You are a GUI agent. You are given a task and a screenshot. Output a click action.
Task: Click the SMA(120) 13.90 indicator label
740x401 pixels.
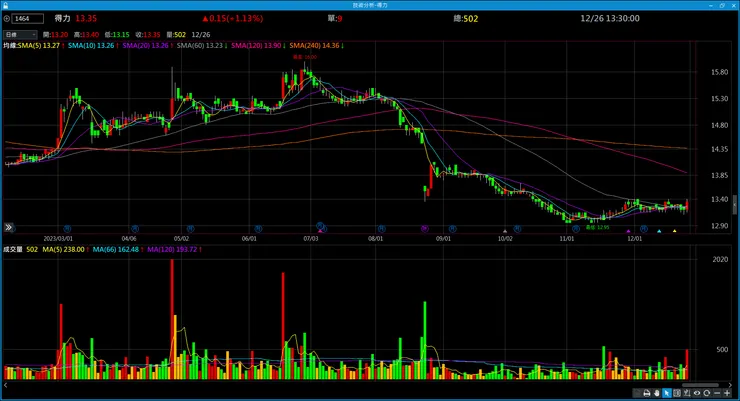point(256,45)
